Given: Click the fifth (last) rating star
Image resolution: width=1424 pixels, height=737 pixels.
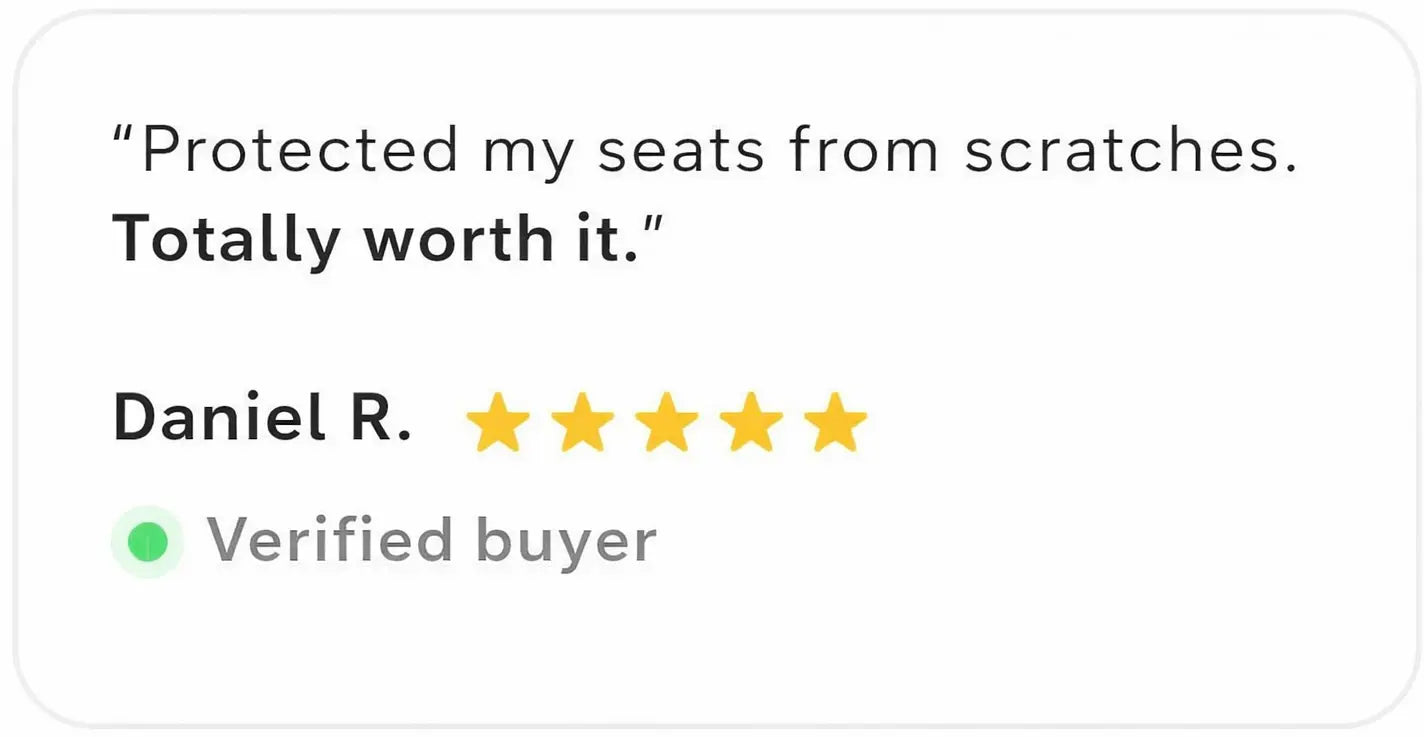Looking at the screenshot, I should pos(836,423).
